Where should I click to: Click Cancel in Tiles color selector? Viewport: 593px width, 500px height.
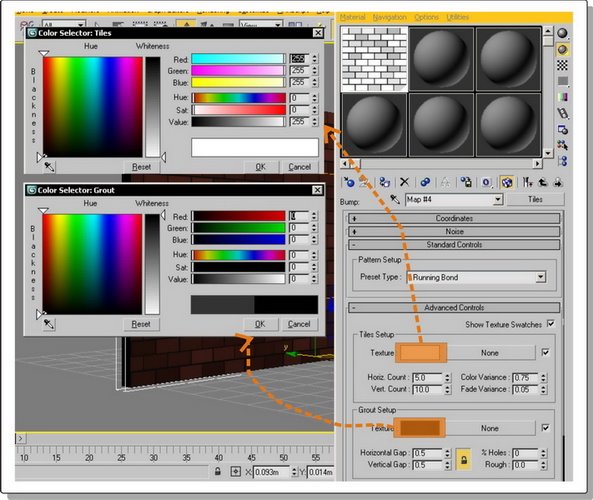300,167
